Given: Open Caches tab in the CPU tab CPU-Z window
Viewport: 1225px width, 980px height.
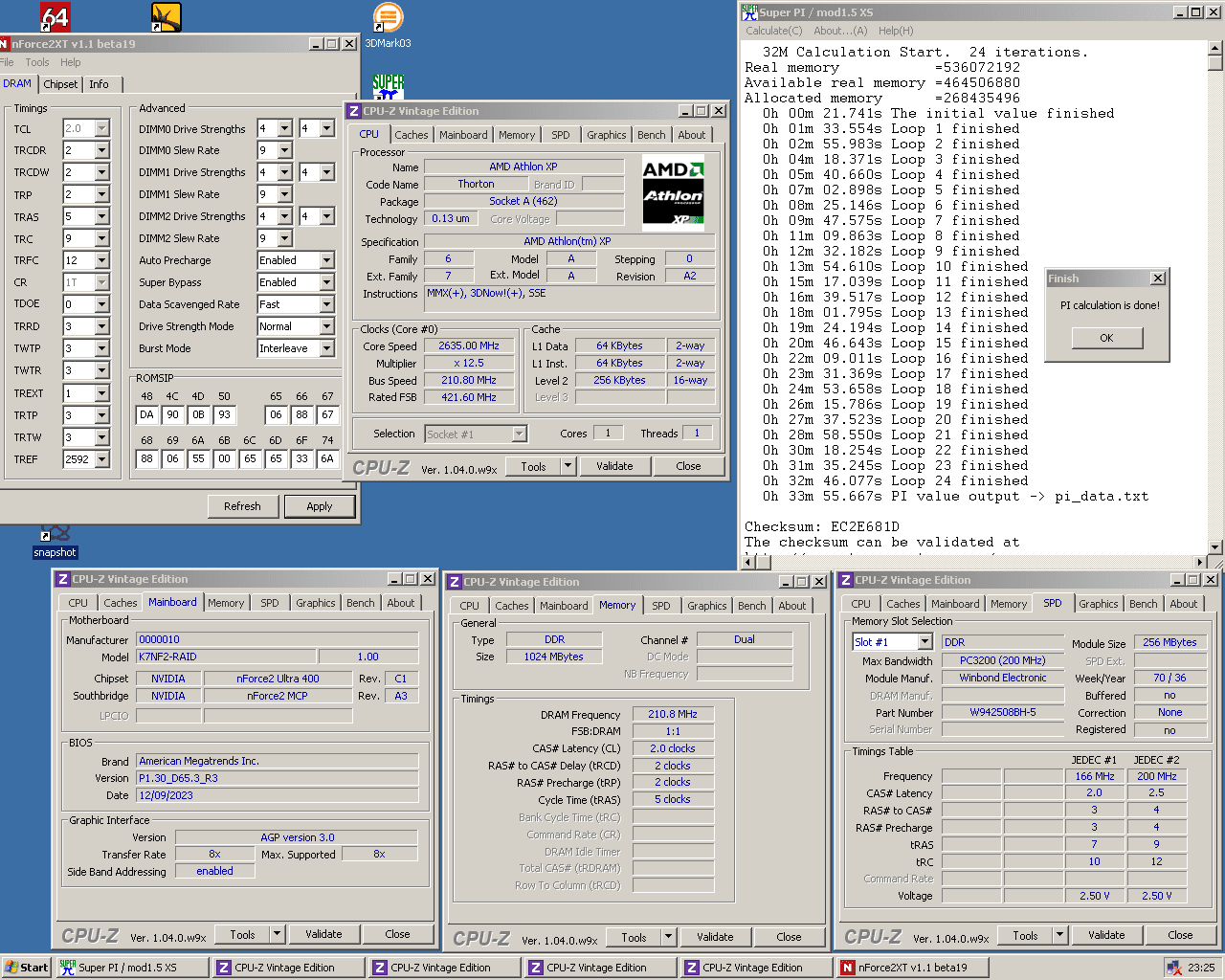Looking at the screenshot, I should point(412,135).
